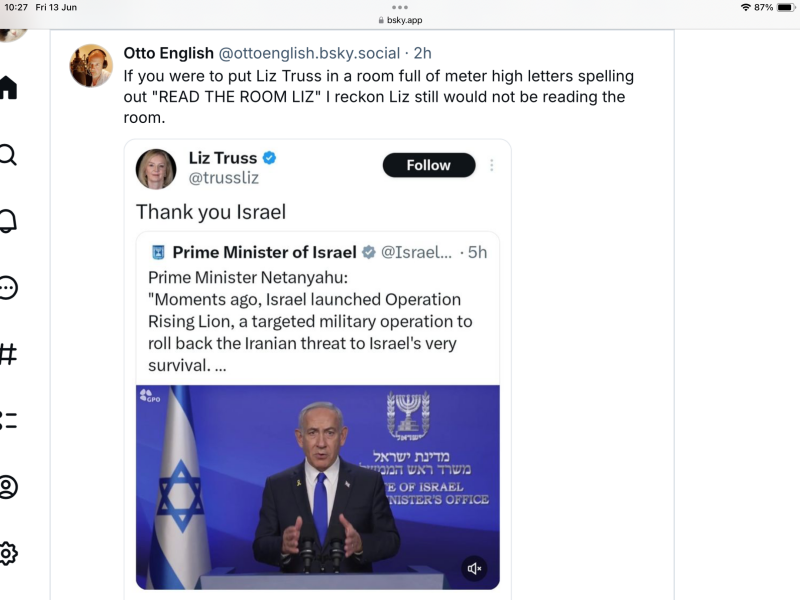
Task: Open the Otto English display name link
Action: pos(168,53)
